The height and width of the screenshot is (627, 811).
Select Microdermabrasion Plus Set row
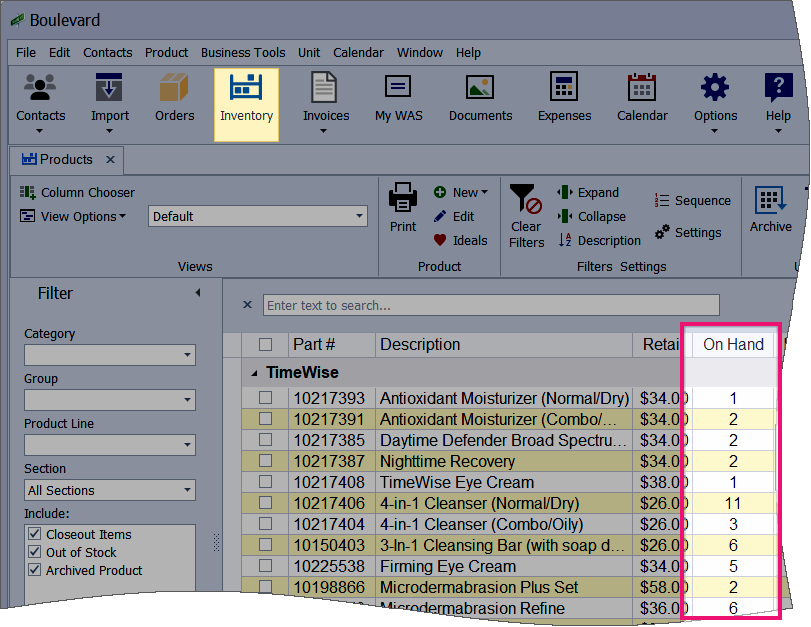(509, 587)
